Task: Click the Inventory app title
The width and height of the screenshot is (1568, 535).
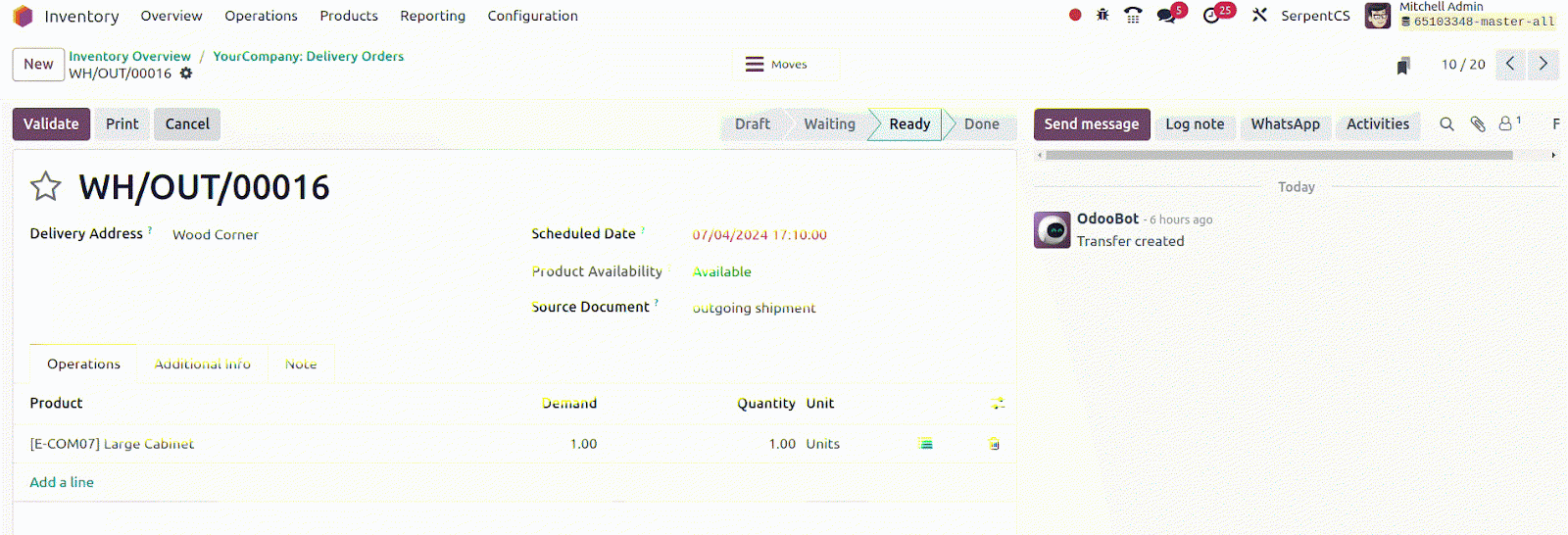Action: [81, 17]
